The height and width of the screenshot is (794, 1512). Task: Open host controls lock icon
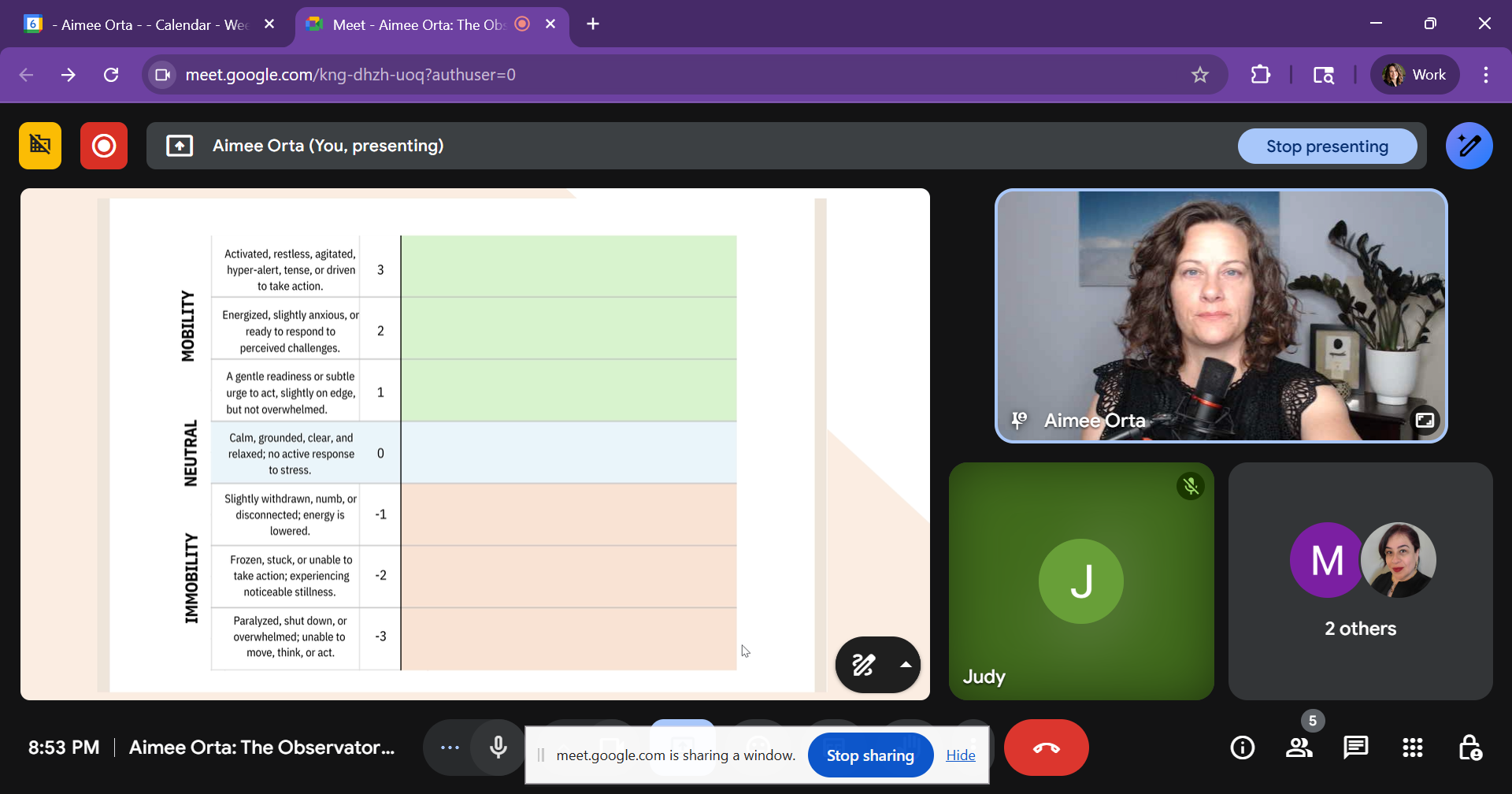1470,748
